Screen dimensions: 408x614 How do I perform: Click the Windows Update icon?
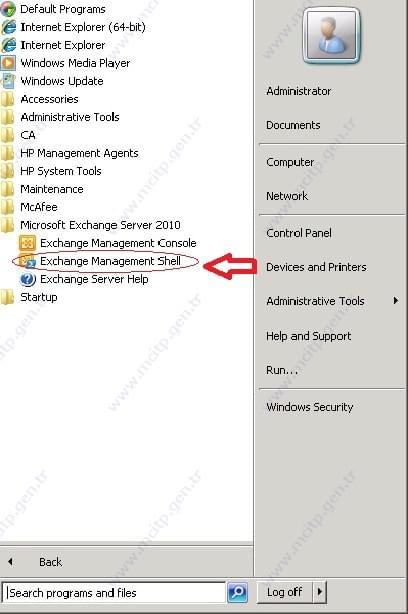[8, 81]
